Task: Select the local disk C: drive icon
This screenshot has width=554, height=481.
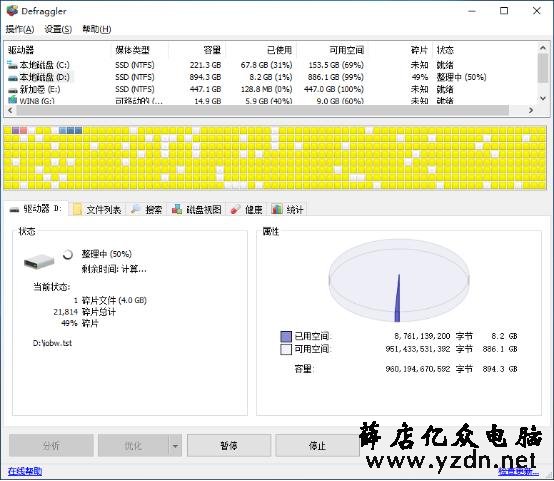Action: pyautogui.click(x=12, y=65)
